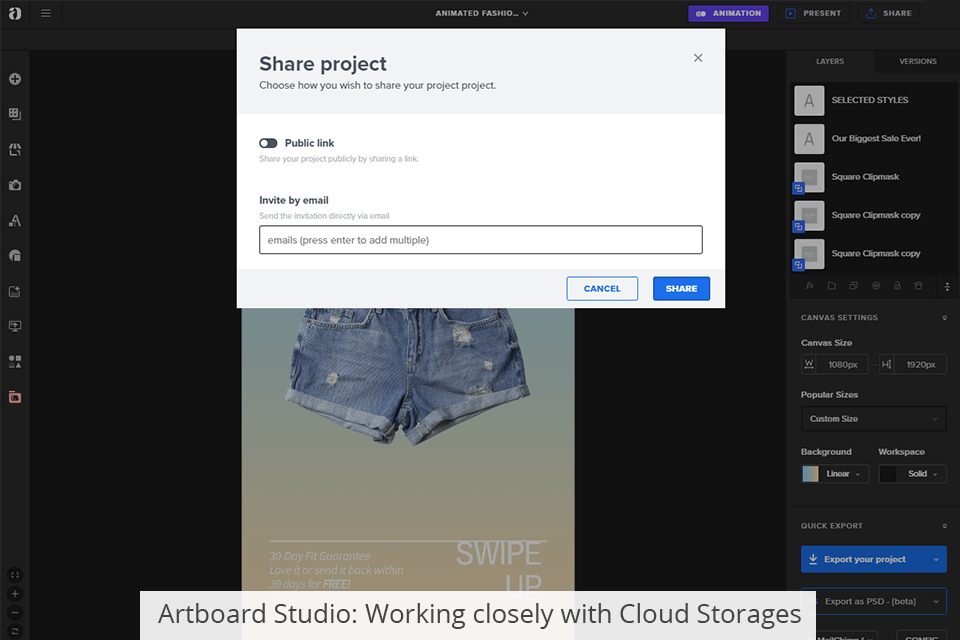The image size is (960, 640).
Task: Click the Artboard Studio logo icon
Action: pos(15,13)
